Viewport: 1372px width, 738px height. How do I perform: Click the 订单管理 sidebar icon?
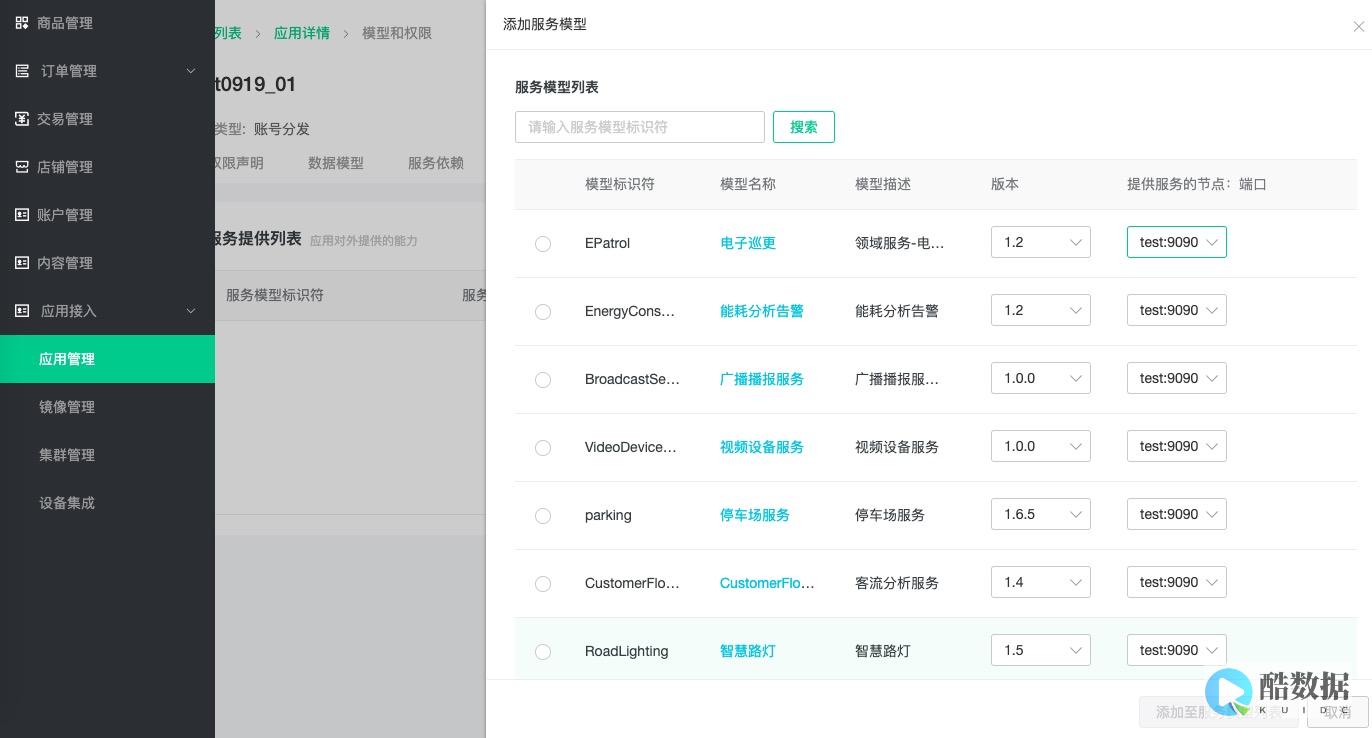click(x=22, y=71)
